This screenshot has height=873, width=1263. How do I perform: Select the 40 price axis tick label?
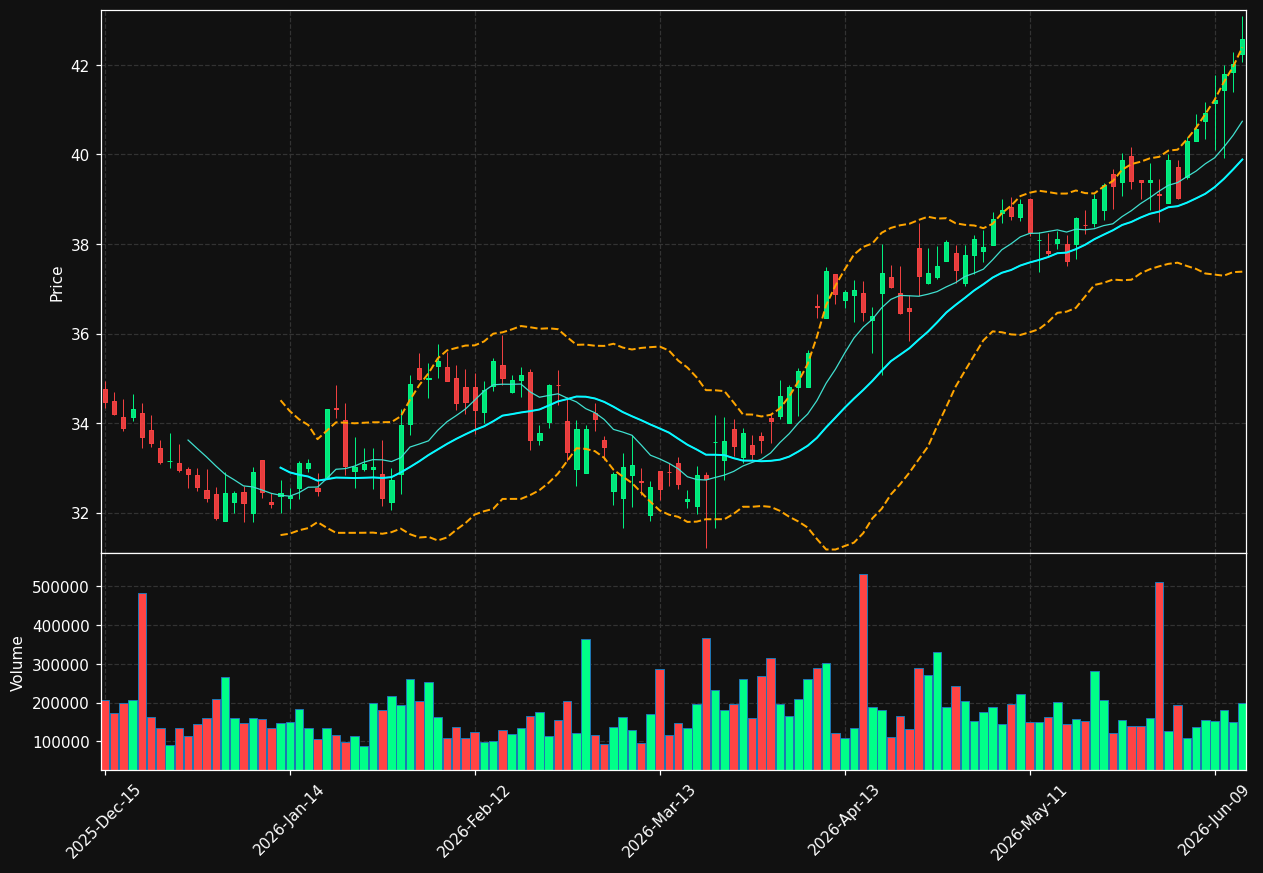(x=78, y=155)
